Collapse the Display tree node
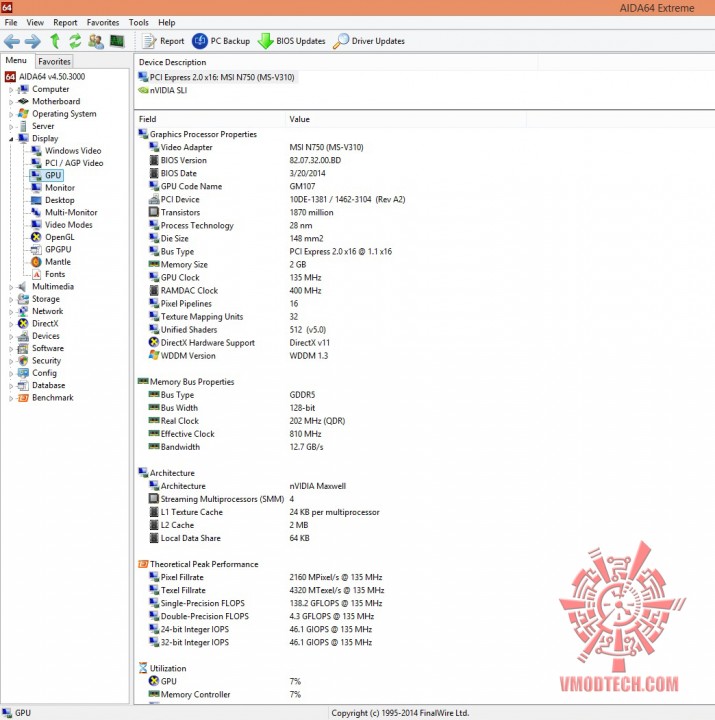Screen dimensions: 715x720 tap(11, 139)
